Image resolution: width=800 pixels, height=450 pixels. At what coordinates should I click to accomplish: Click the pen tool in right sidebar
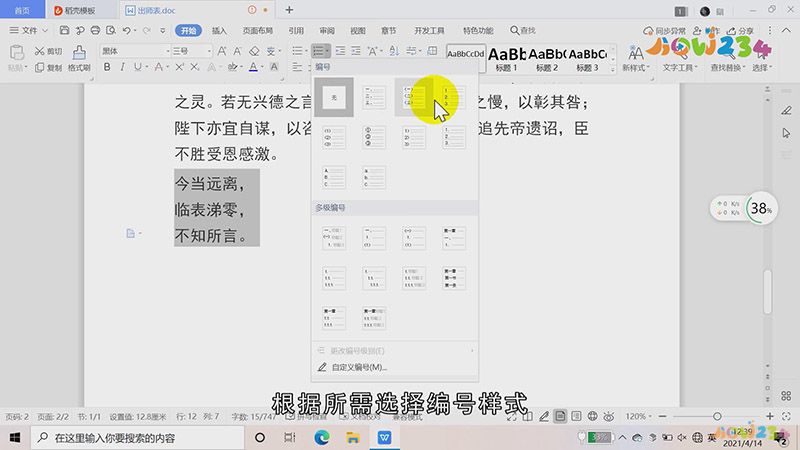[x=786, y=110]
